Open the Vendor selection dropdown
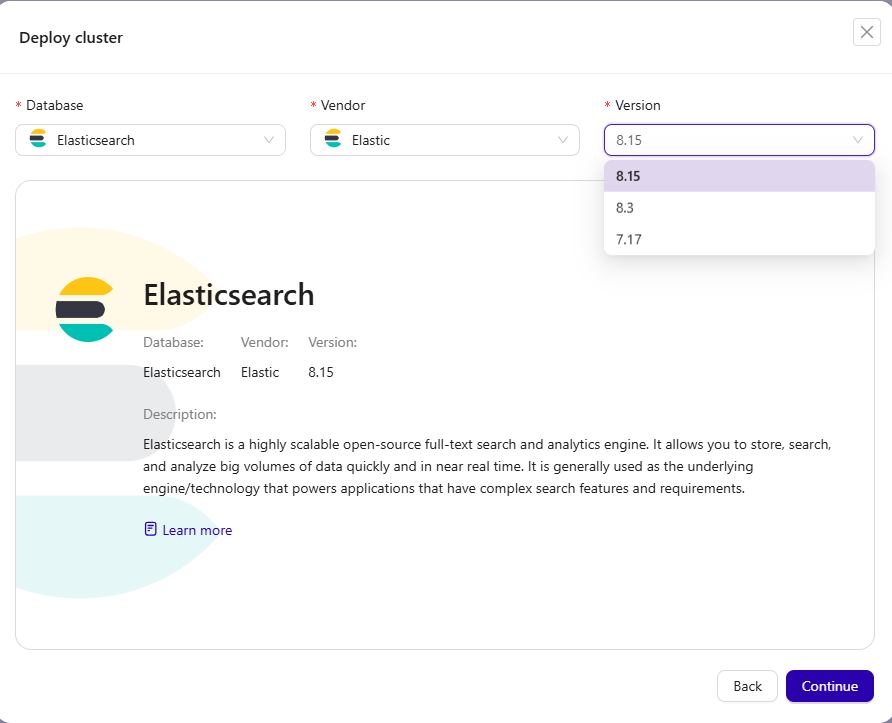Screen dimensions: 892x723 tap(444, 140)
